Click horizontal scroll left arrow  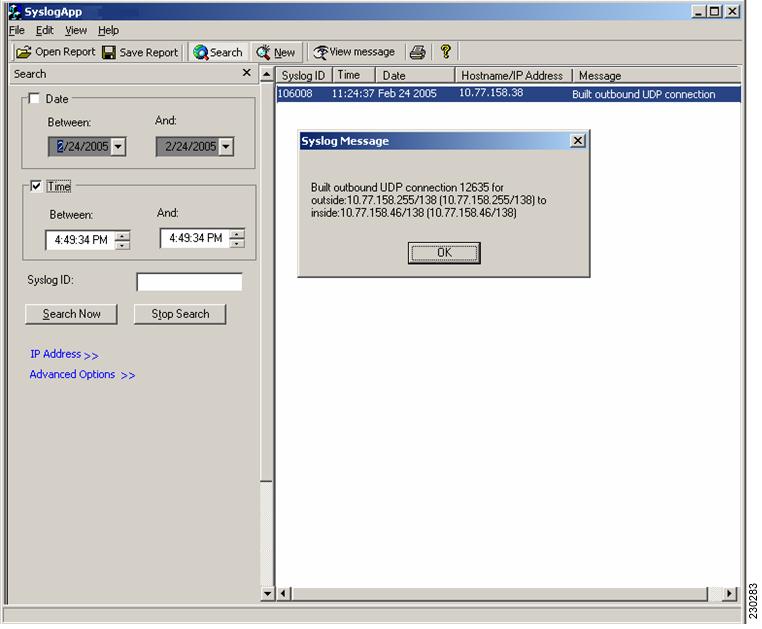click(284, 594)
